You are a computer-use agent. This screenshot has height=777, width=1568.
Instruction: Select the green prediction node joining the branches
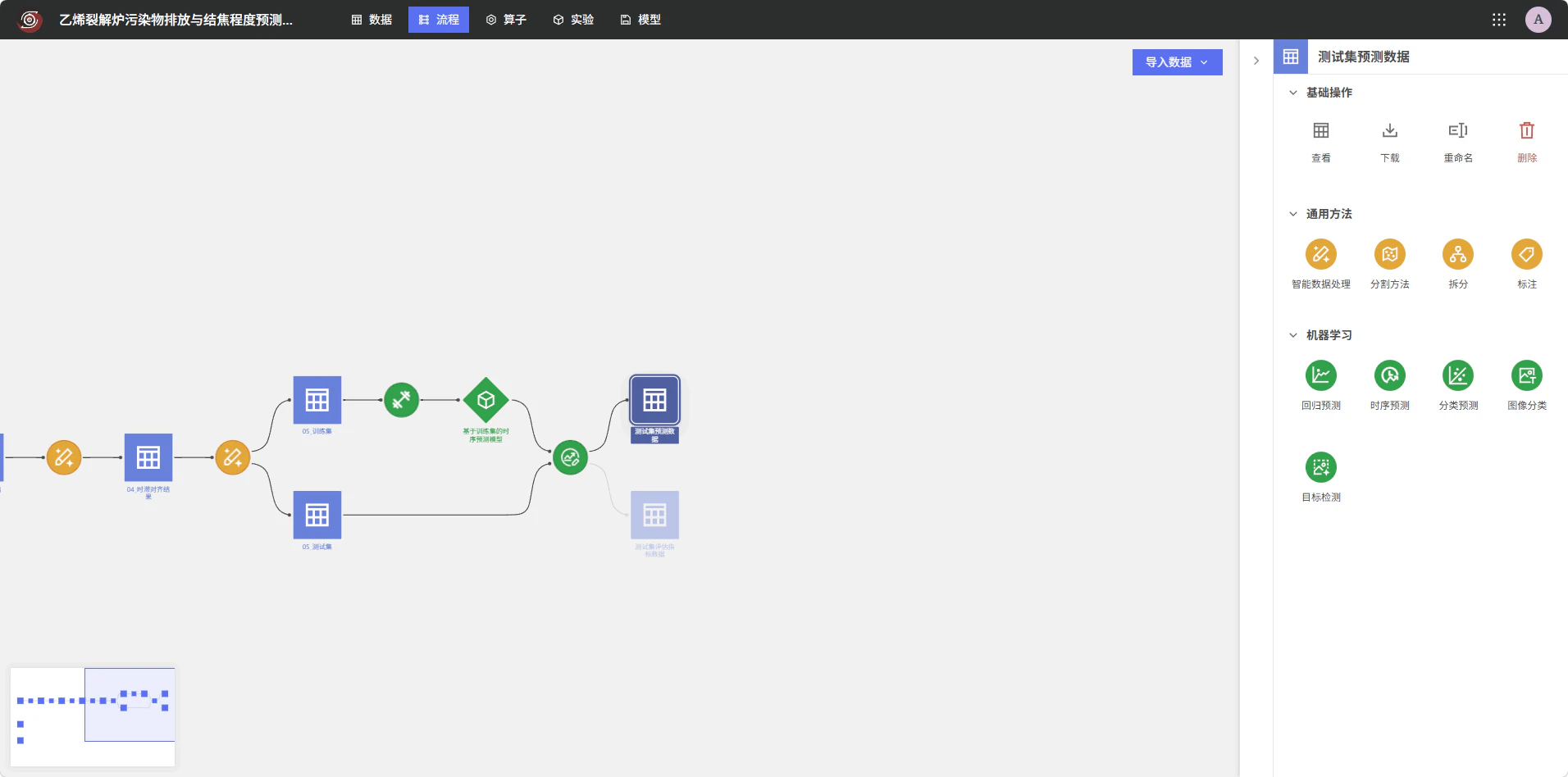(x=570, y=457)
